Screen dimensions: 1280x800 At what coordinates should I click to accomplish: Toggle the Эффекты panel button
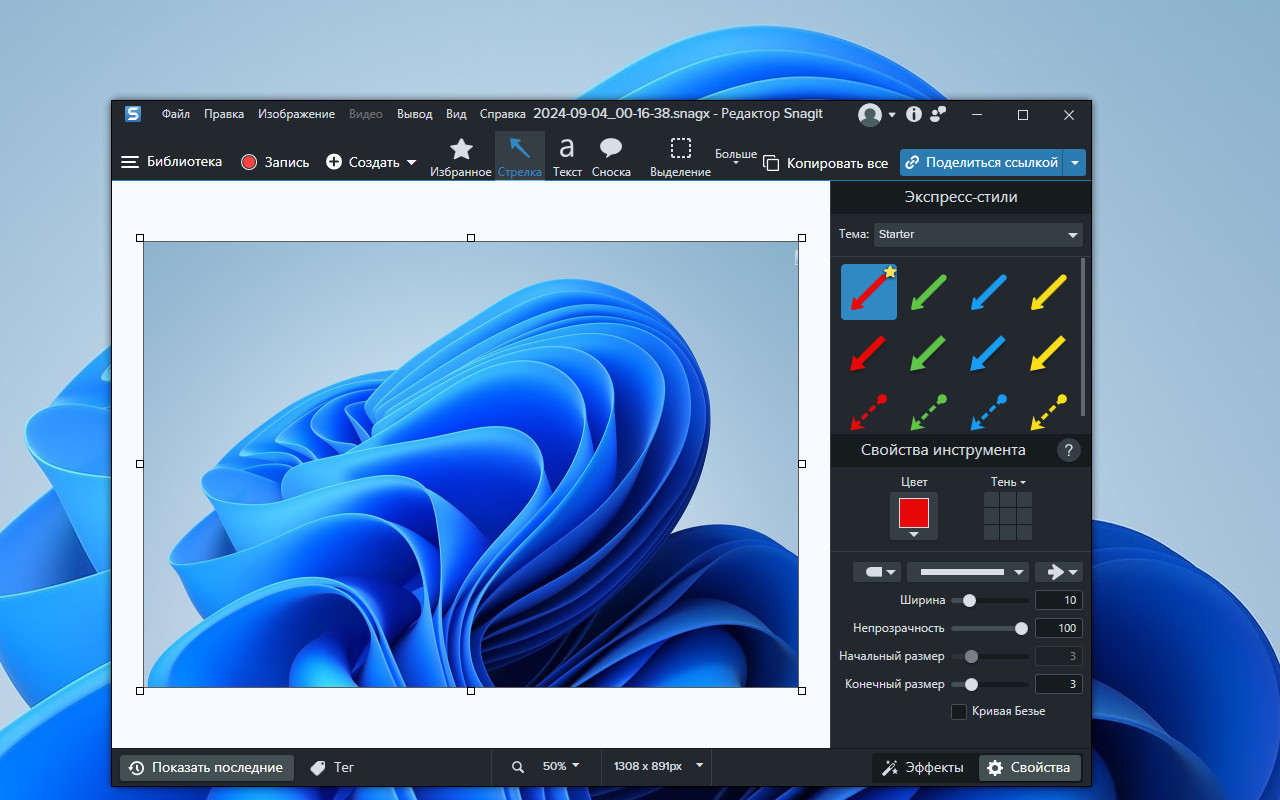point(922,767)
